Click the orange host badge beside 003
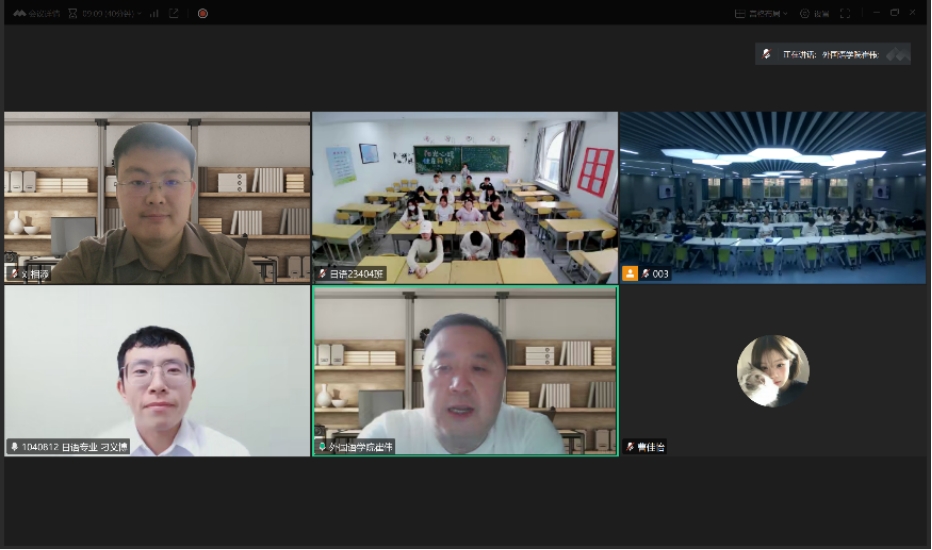Screen dimensions: 932x550 (630, 273)
